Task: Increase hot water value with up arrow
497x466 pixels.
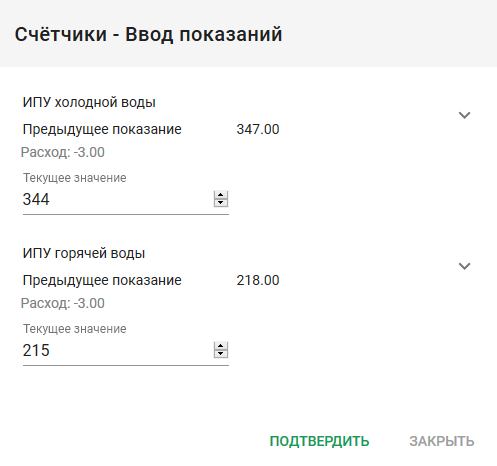Action: (x=221, y=346)
